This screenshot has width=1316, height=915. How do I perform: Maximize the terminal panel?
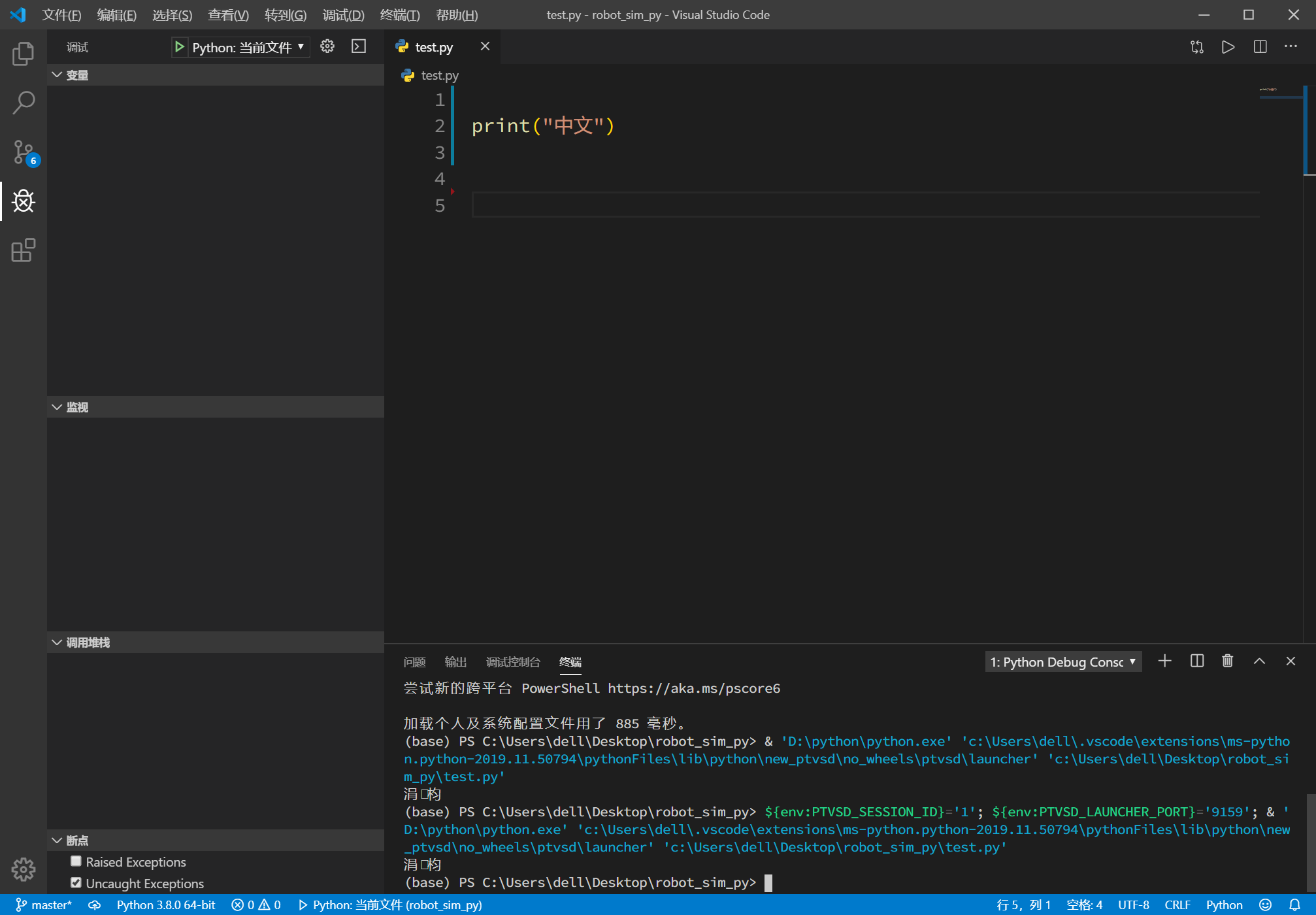pos(1259,661)
